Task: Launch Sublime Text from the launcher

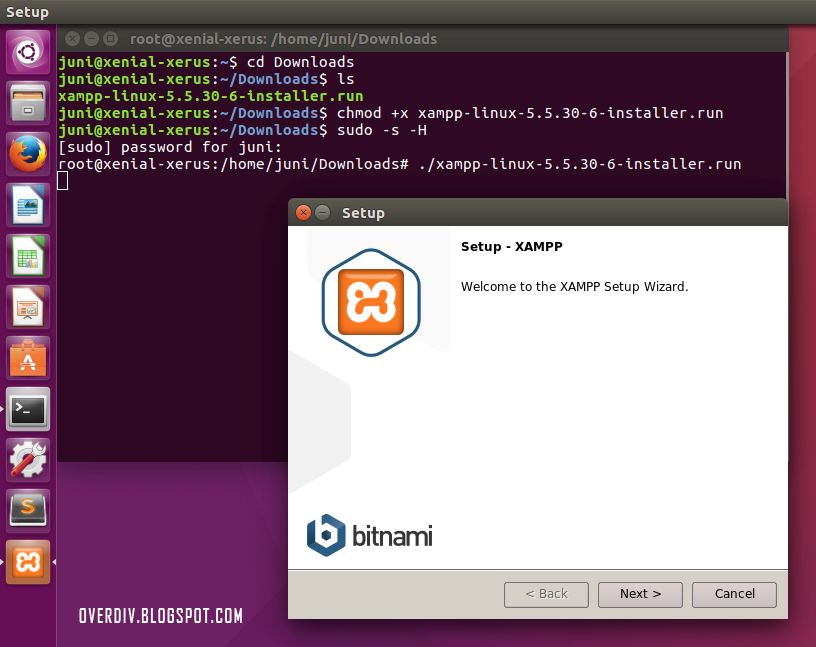Action: click(x=28, y=511)
